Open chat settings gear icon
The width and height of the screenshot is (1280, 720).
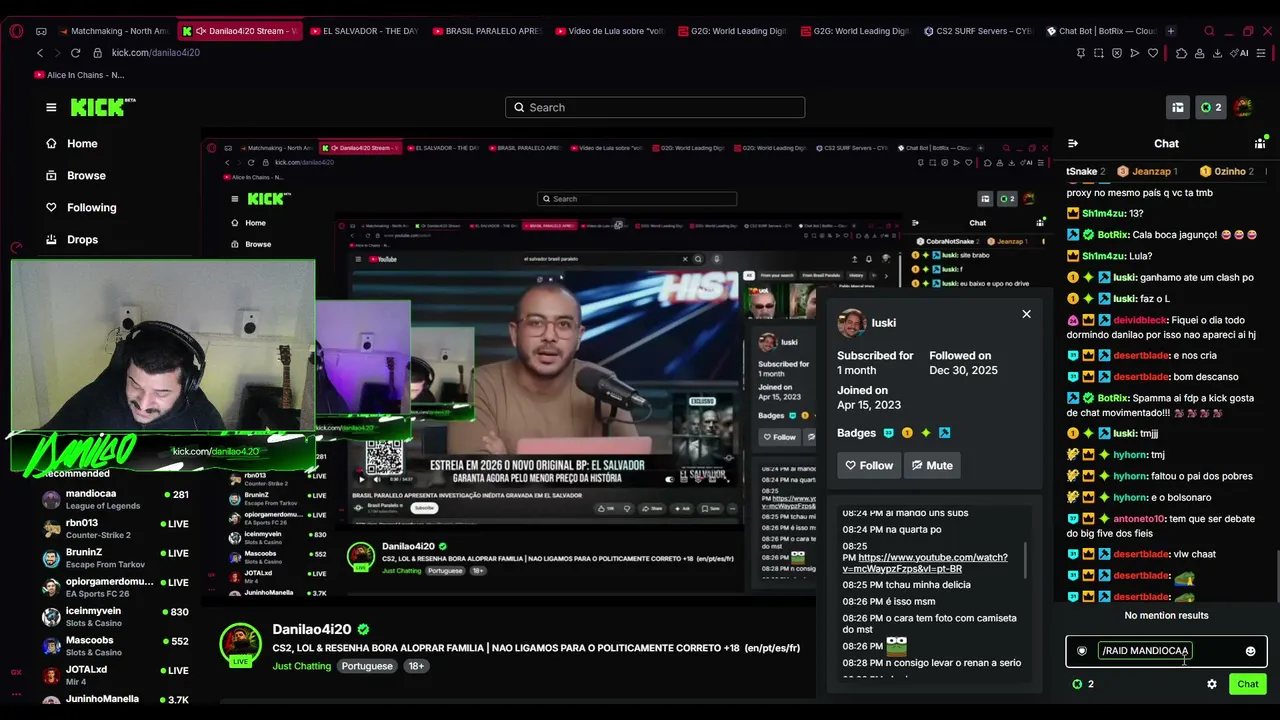click(1212, 684)
